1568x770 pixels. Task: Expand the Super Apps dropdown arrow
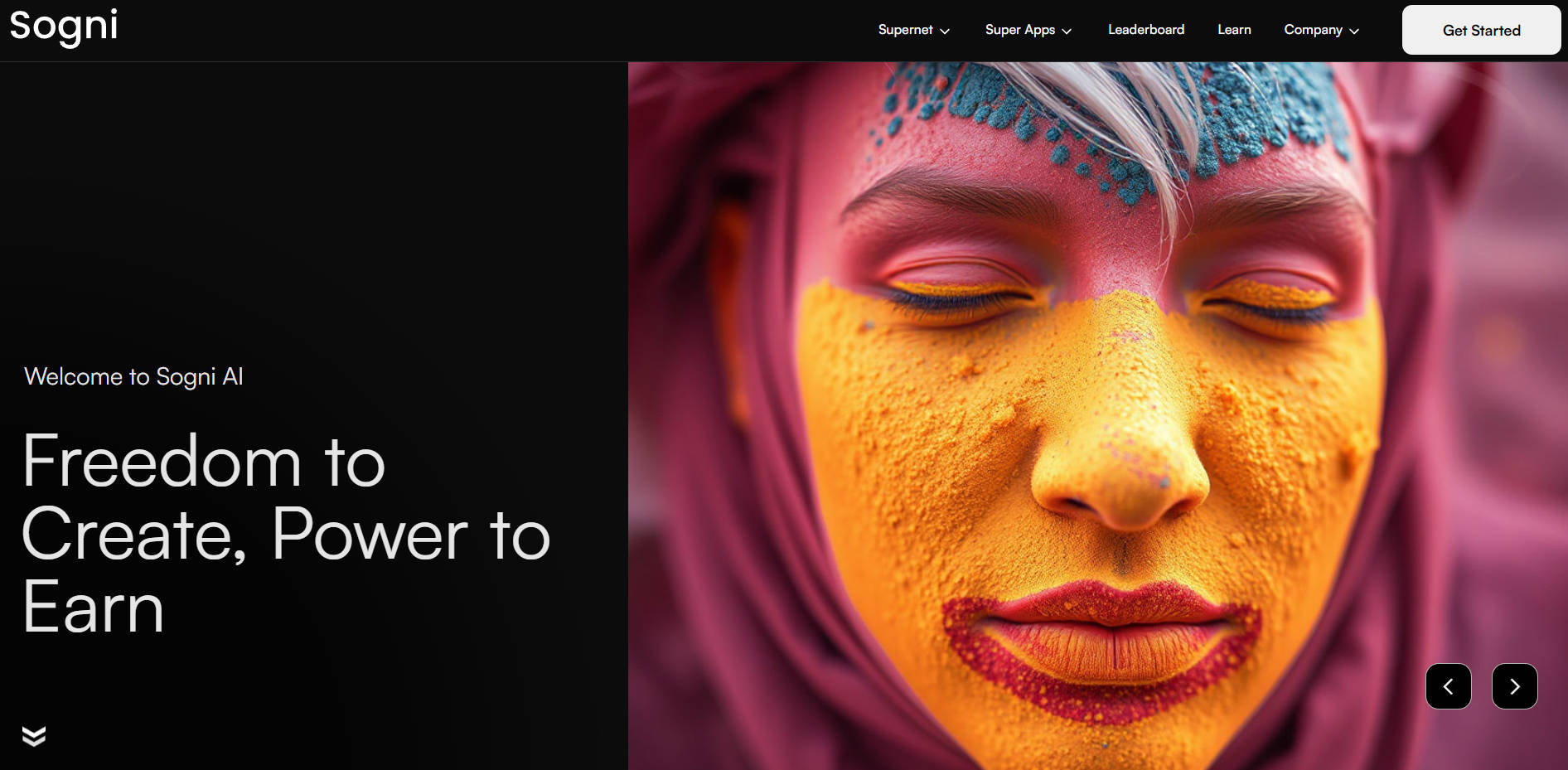pos(1067,31)
